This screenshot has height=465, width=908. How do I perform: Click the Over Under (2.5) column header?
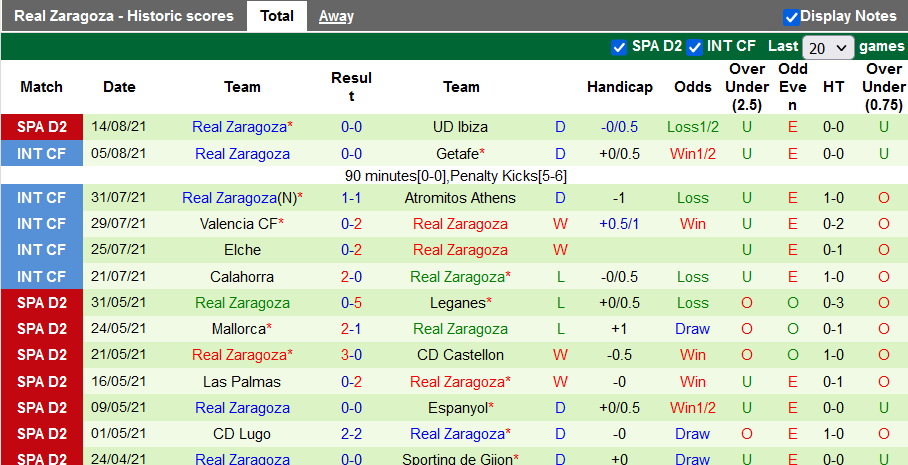747,87
